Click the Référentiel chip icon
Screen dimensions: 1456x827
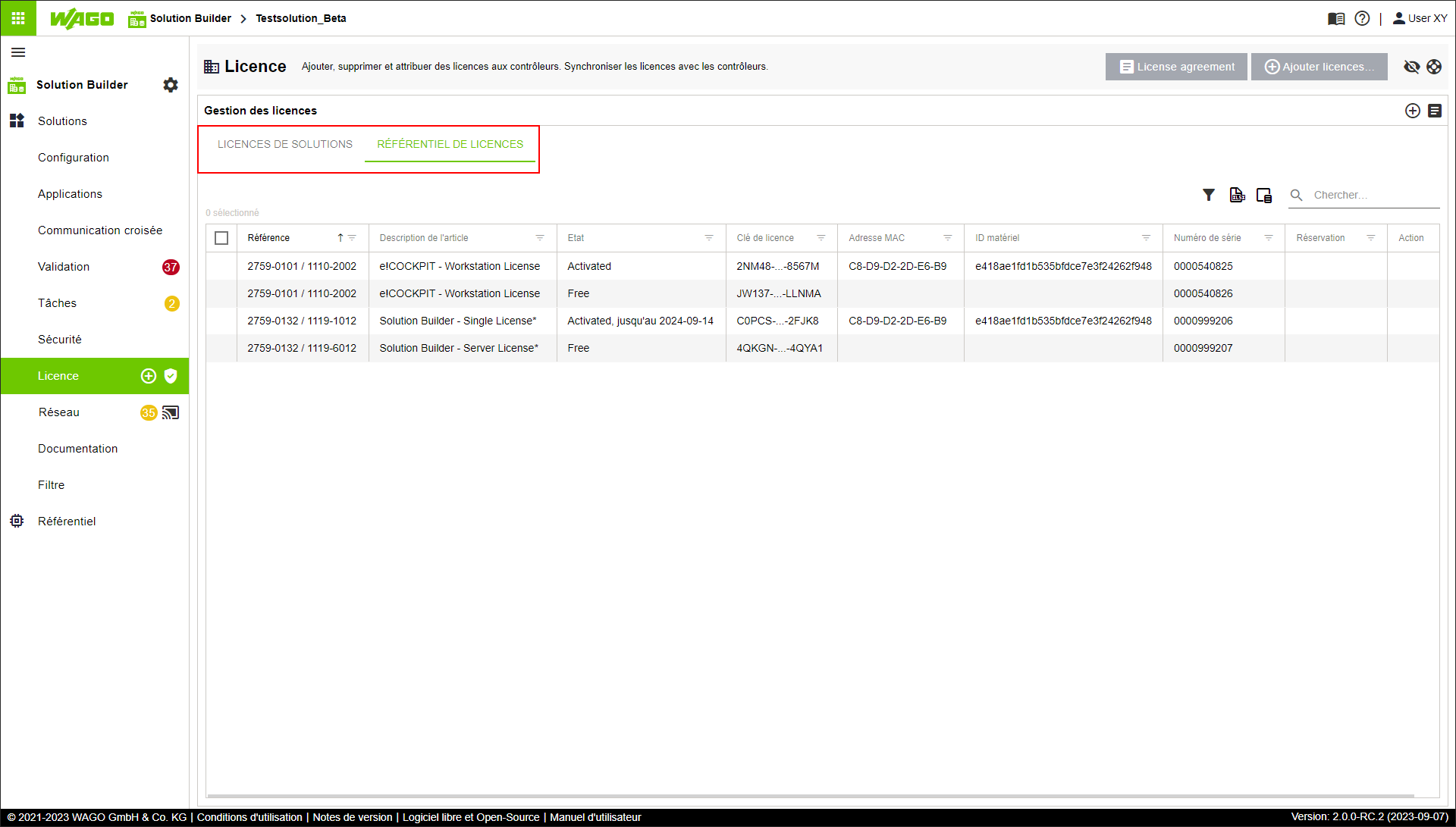(x=17, y=522)
